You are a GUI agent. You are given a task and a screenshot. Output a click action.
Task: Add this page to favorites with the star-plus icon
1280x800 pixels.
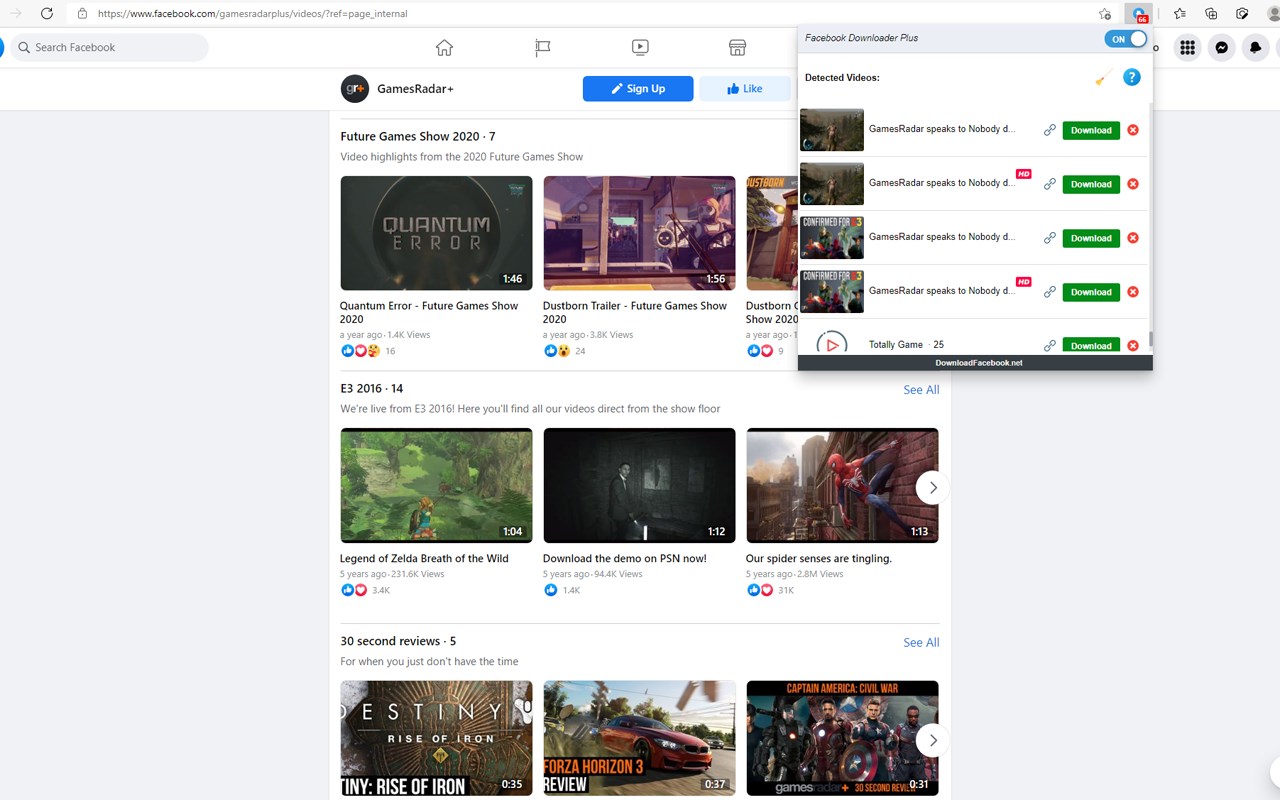[1104, 14]
